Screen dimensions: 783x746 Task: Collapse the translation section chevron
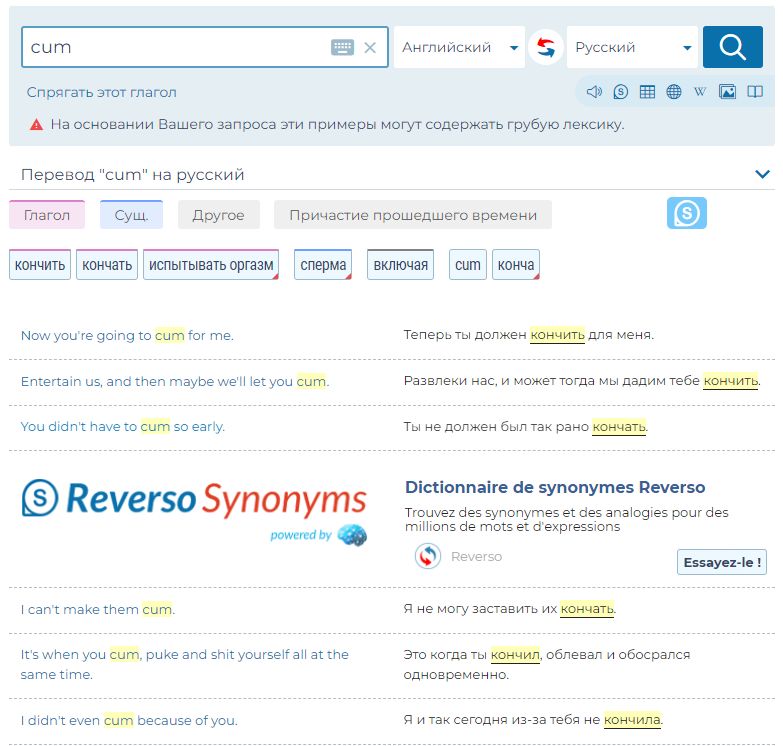(763, 174)
